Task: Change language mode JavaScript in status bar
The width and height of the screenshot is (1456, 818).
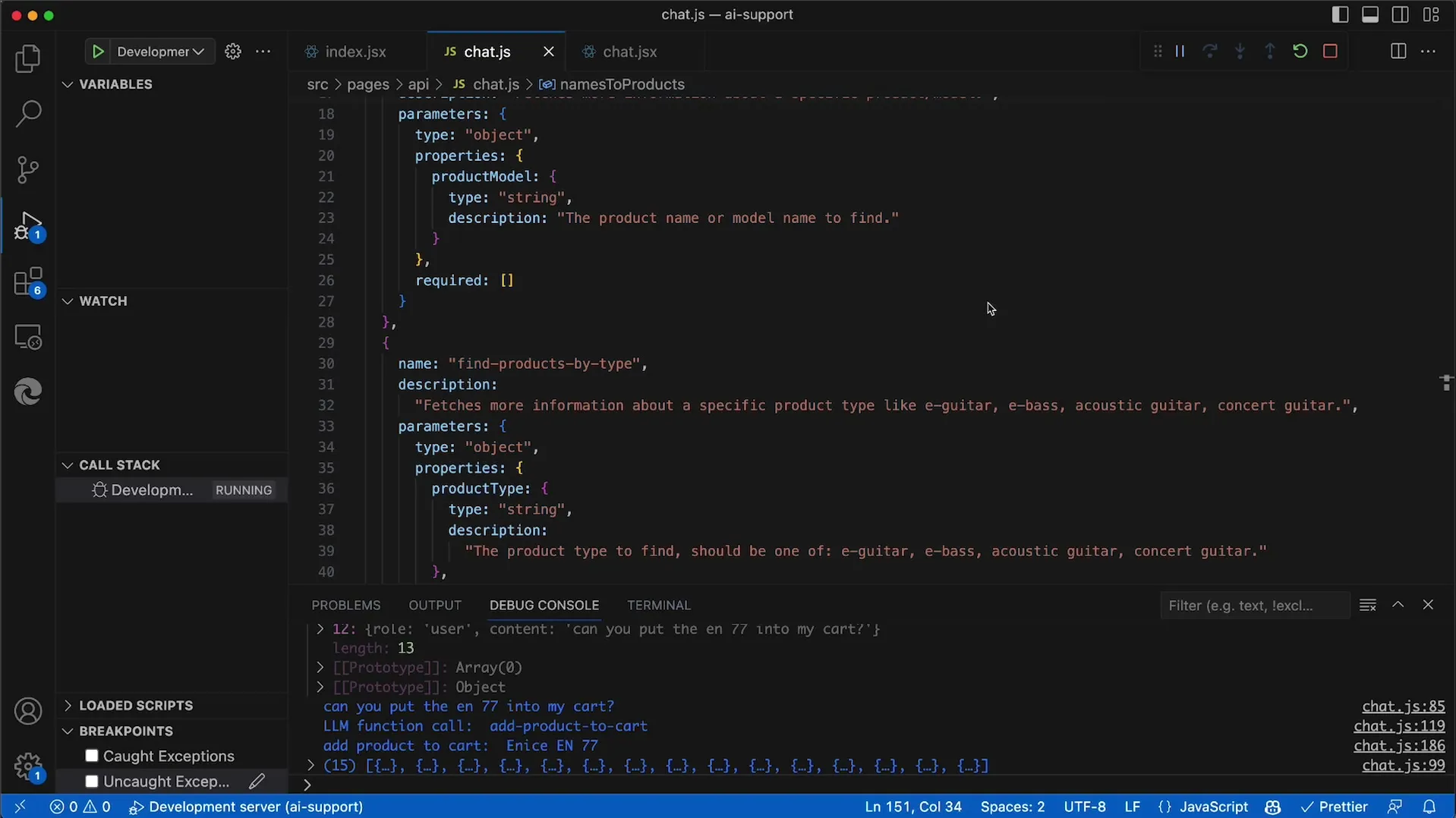Action: pos(1213,807)
